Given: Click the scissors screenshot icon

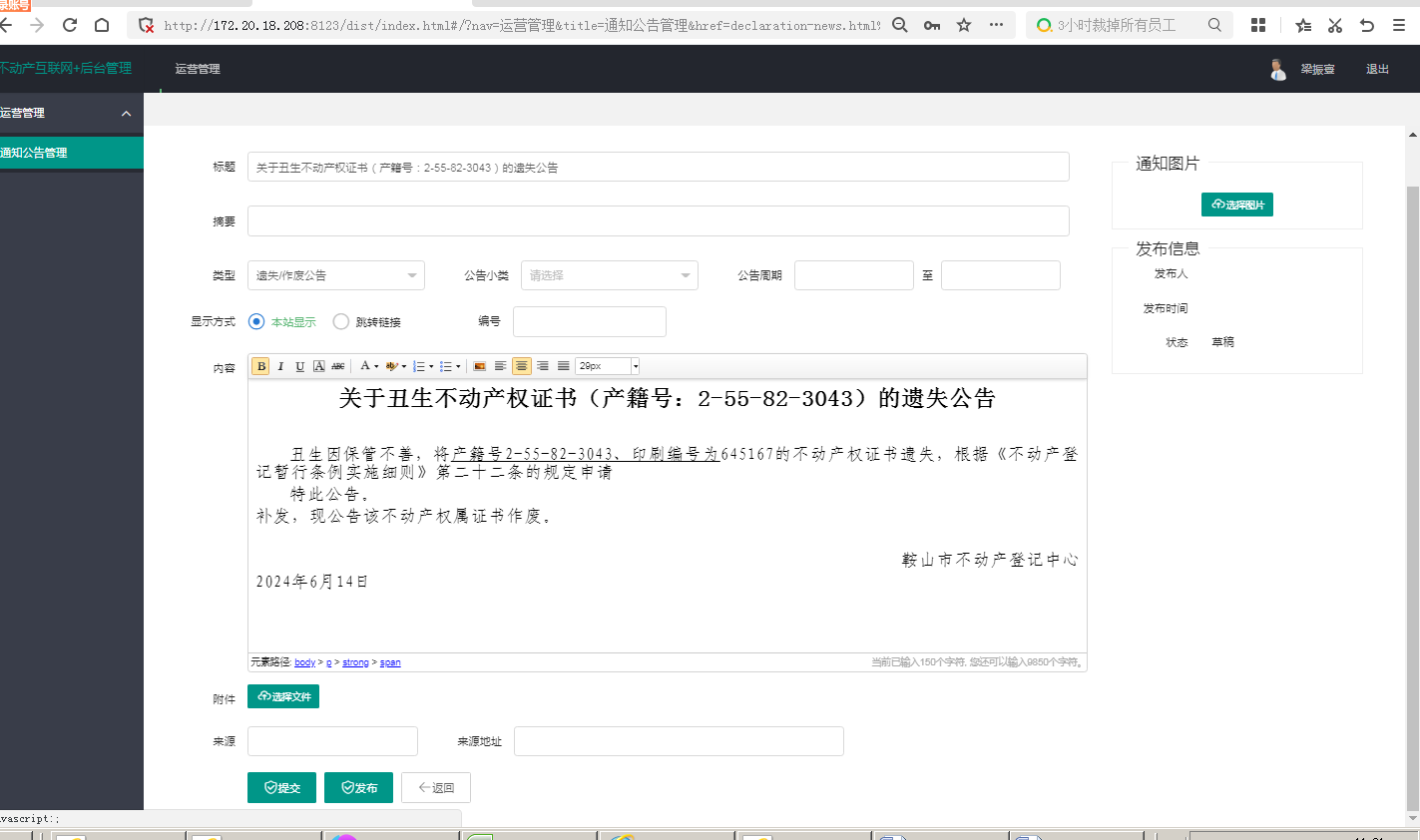Looking at the screenshot, I should (1335, 25).
